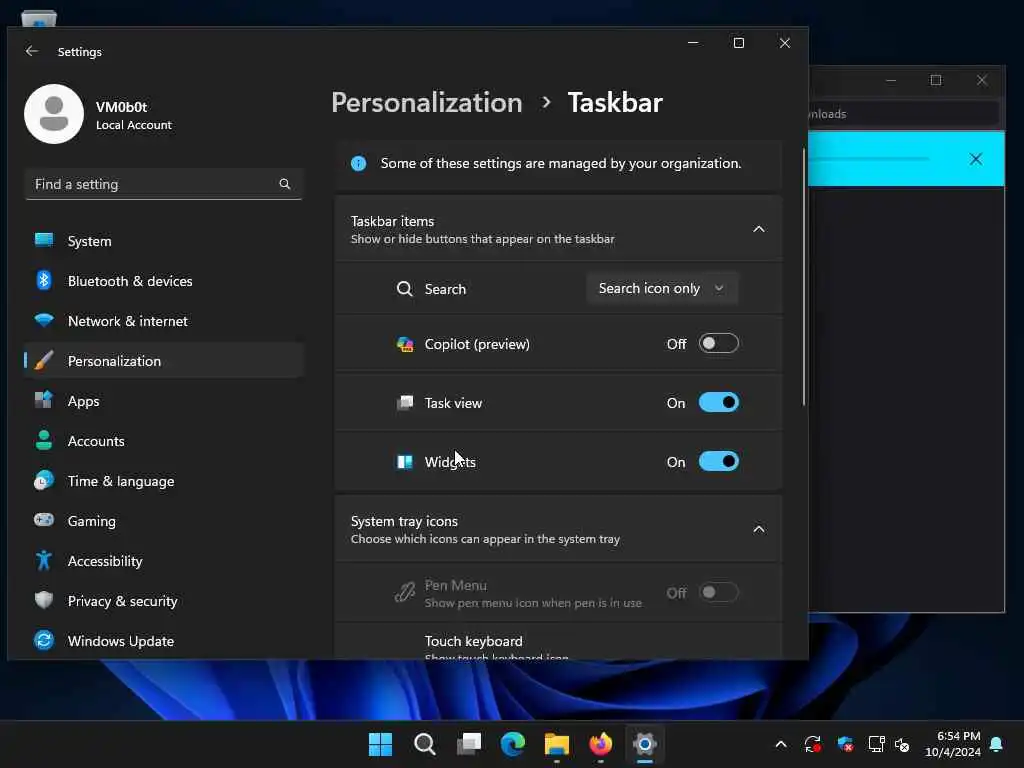Screen dimensions: 1024x768
Task: Launch Firefox from the taskbar
Action: (601, 744)
